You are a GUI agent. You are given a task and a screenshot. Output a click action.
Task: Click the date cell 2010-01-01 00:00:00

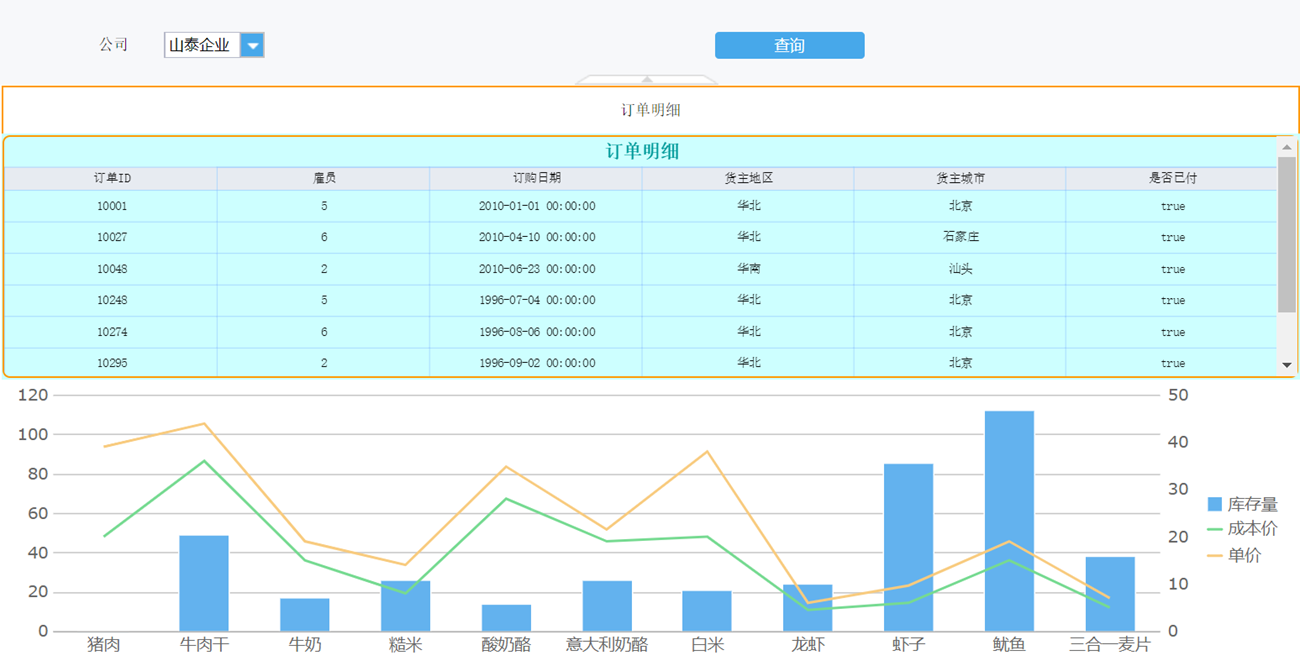tap(537, 206)
